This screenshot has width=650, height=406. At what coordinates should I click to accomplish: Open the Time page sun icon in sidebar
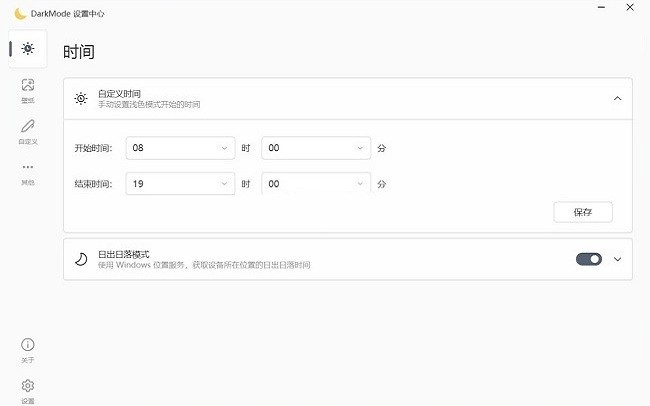click(27, 49)
